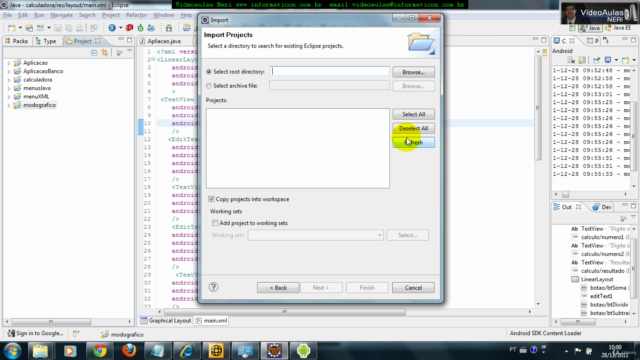The image size is (640, 360).
Task: Enable Add project to working sets
Action: 215,223
